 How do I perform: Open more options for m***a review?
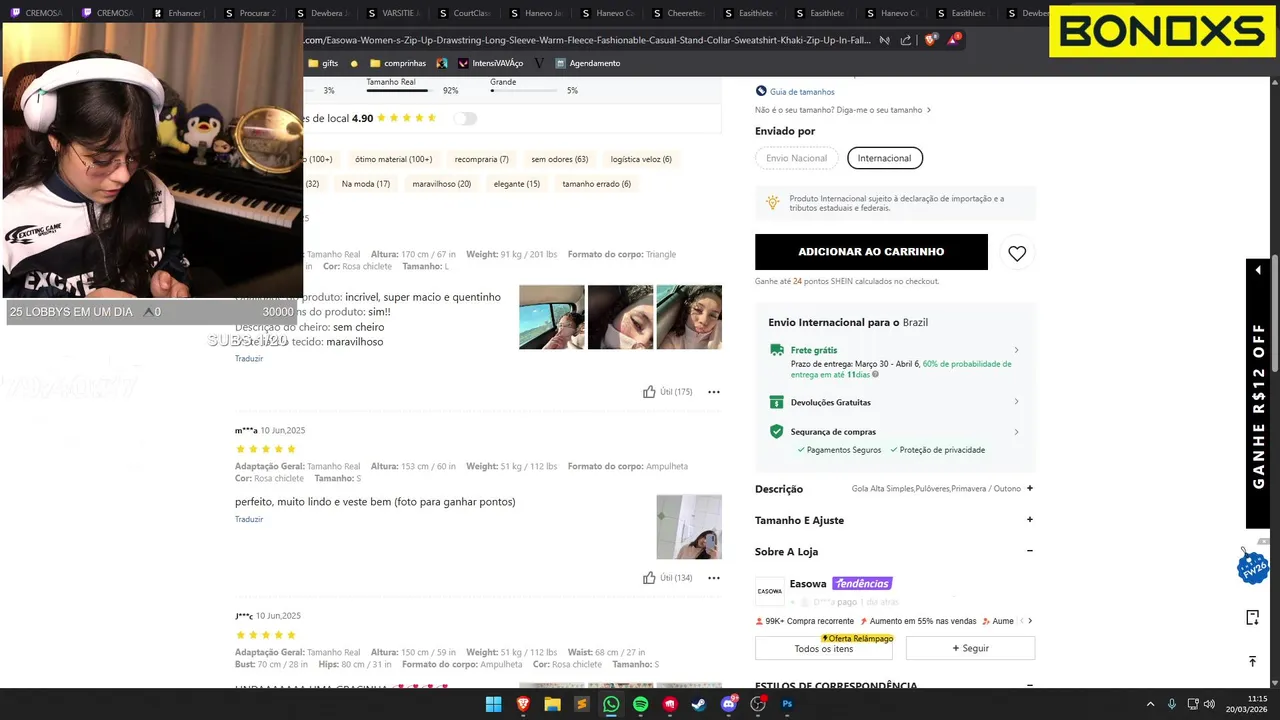714,578
